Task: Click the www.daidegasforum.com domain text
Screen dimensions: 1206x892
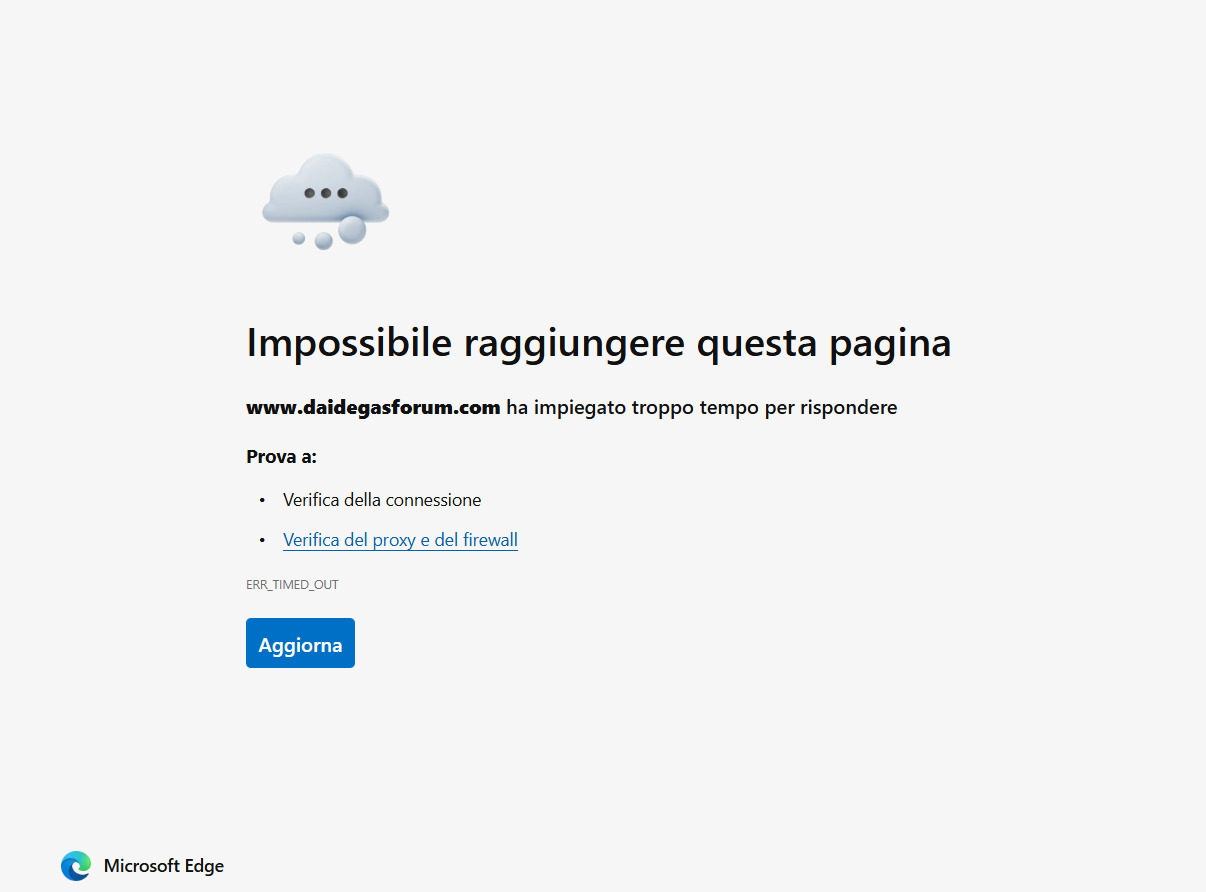Action: (373, 407)
